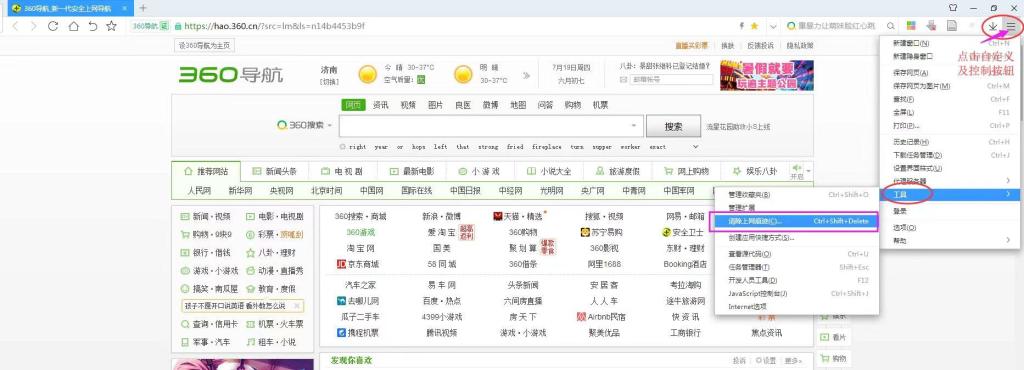Click the 苏宁易购 icon link
1024x370 pixels.
coord(585,232)
